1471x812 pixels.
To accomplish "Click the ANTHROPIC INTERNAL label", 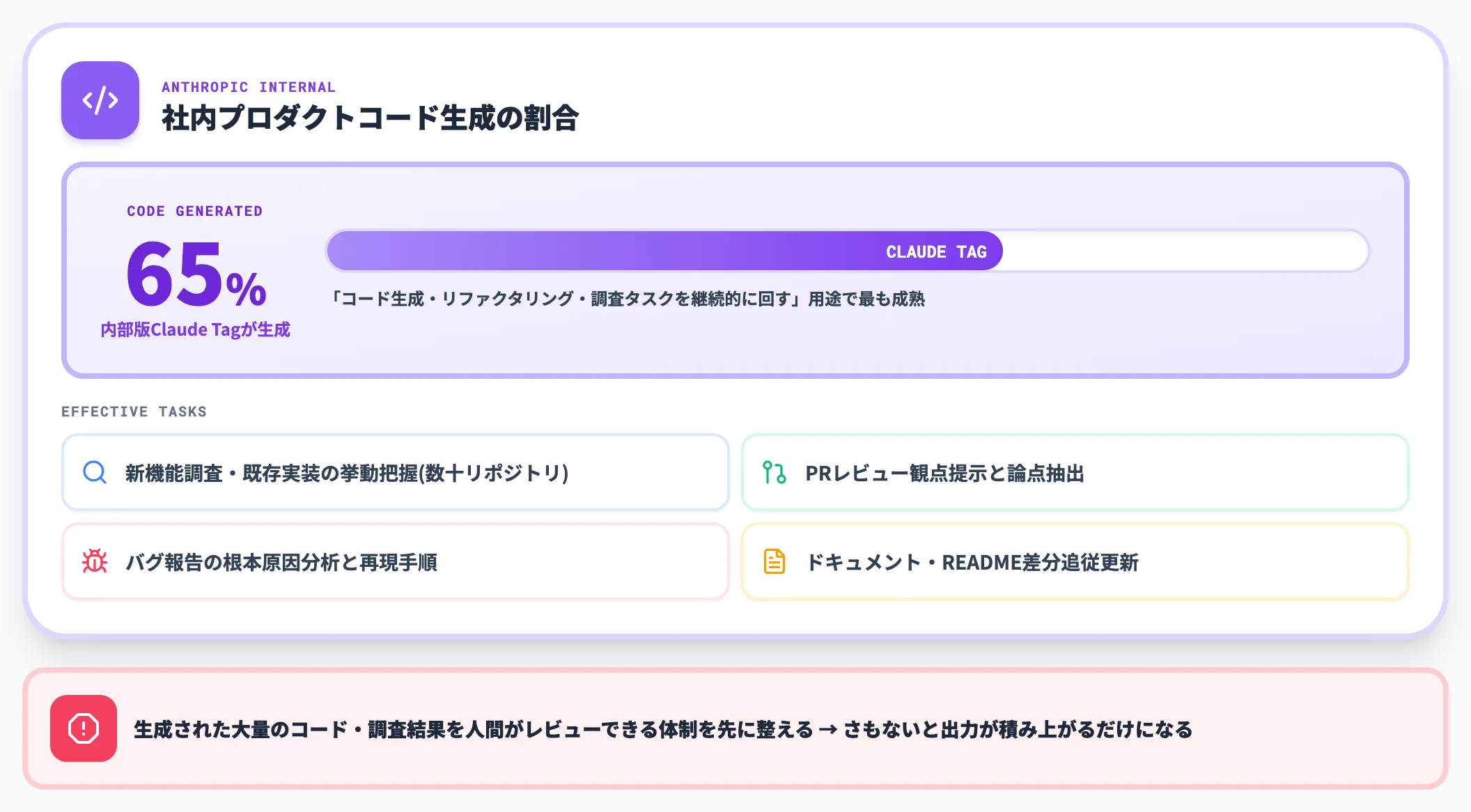I will click(x=249, y=87).
